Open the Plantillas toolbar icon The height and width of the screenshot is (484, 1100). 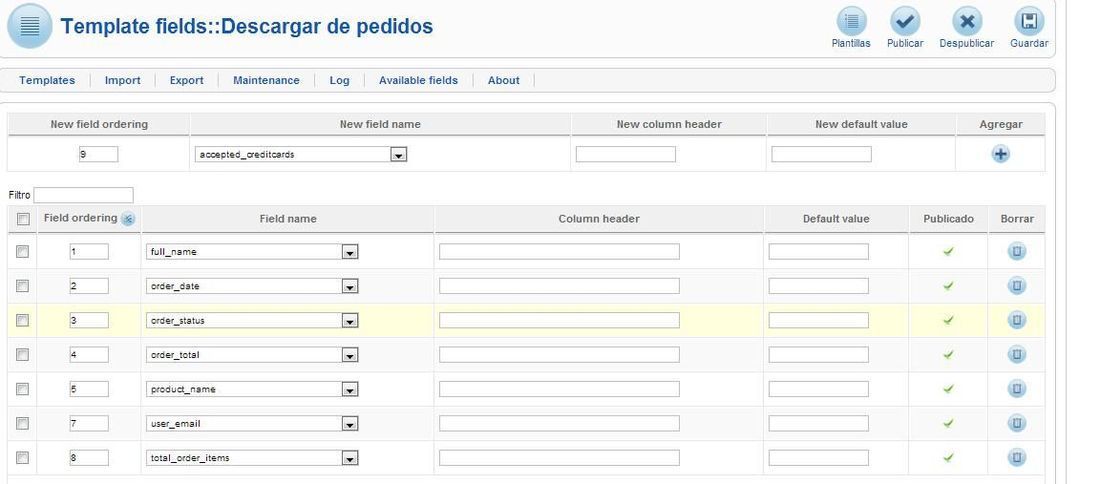pos(851,22)
